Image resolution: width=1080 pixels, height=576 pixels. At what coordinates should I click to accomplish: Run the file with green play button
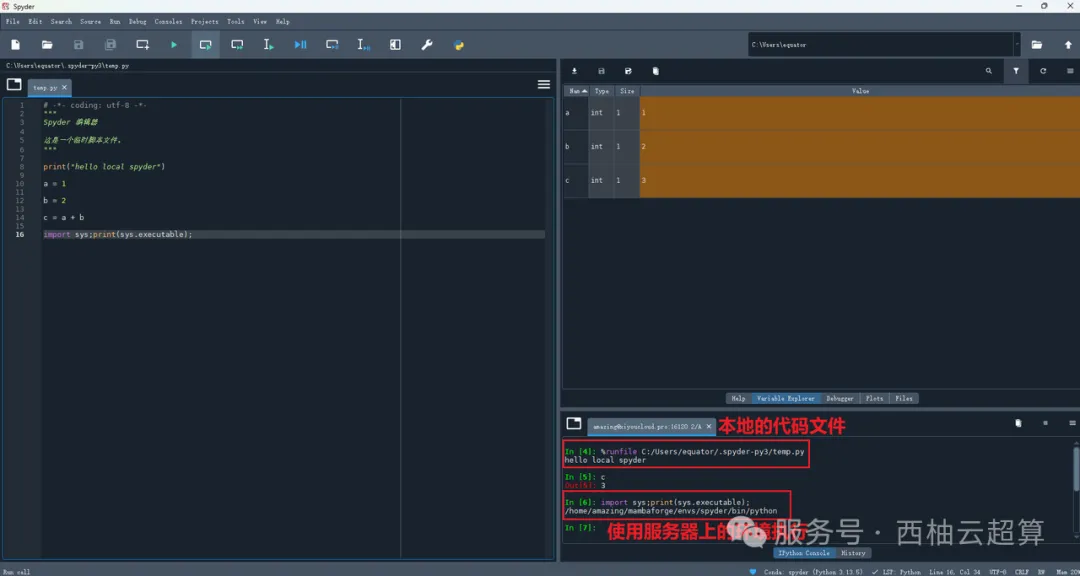(x=174, y=45)
